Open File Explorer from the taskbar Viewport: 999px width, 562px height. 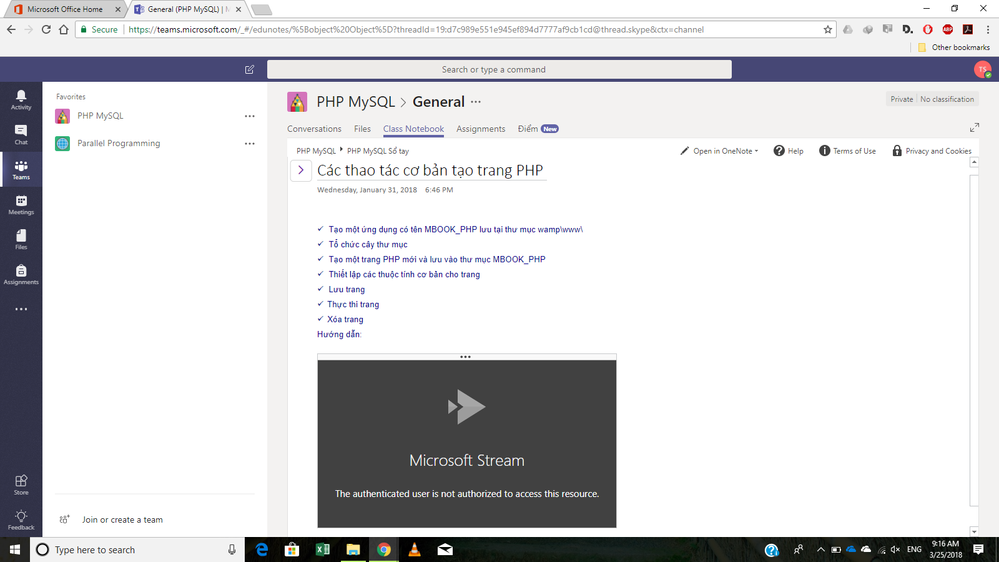[x=353, y=549]
